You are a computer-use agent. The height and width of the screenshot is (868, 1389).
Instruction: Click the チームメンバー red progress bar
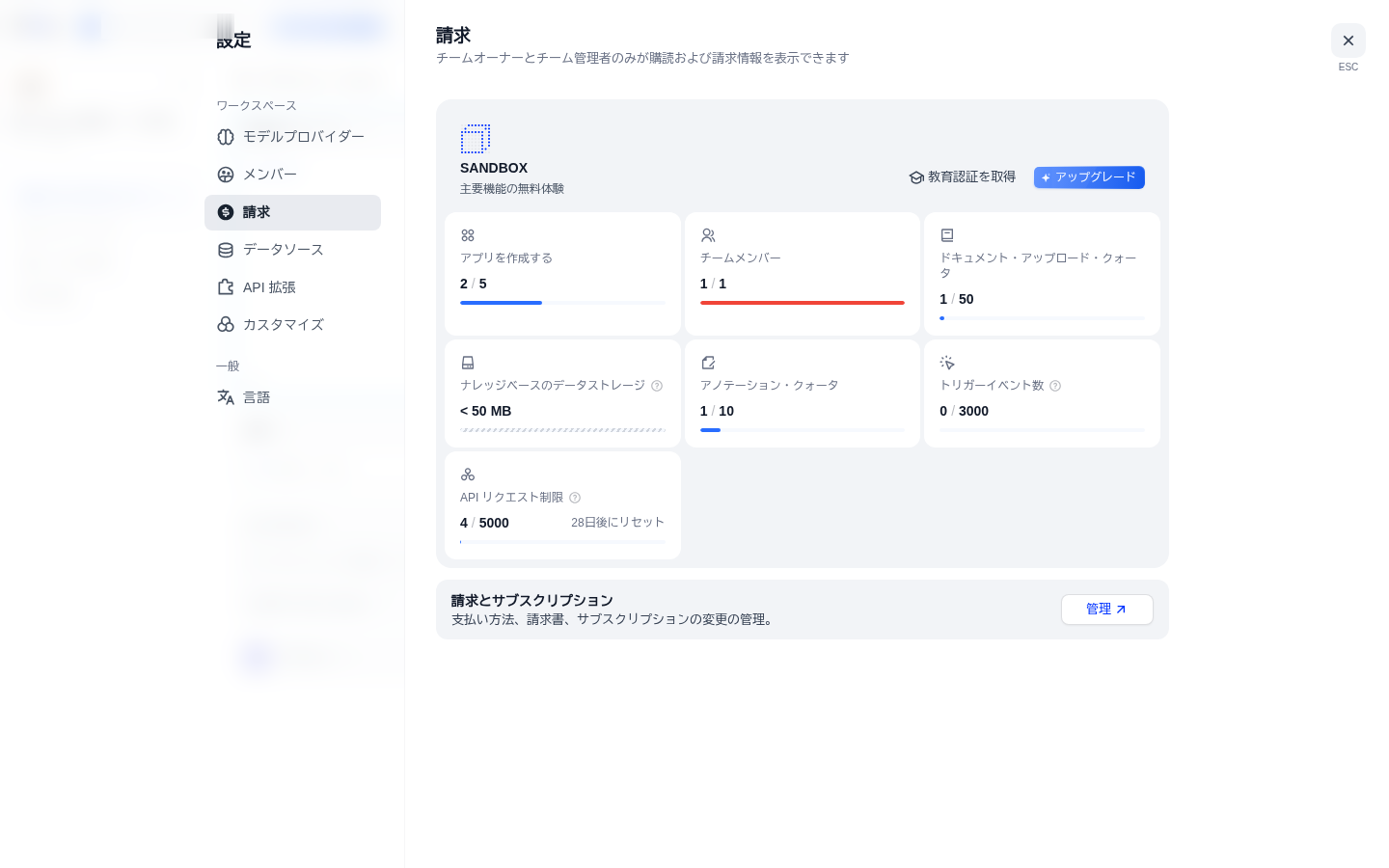click(803, 303)
